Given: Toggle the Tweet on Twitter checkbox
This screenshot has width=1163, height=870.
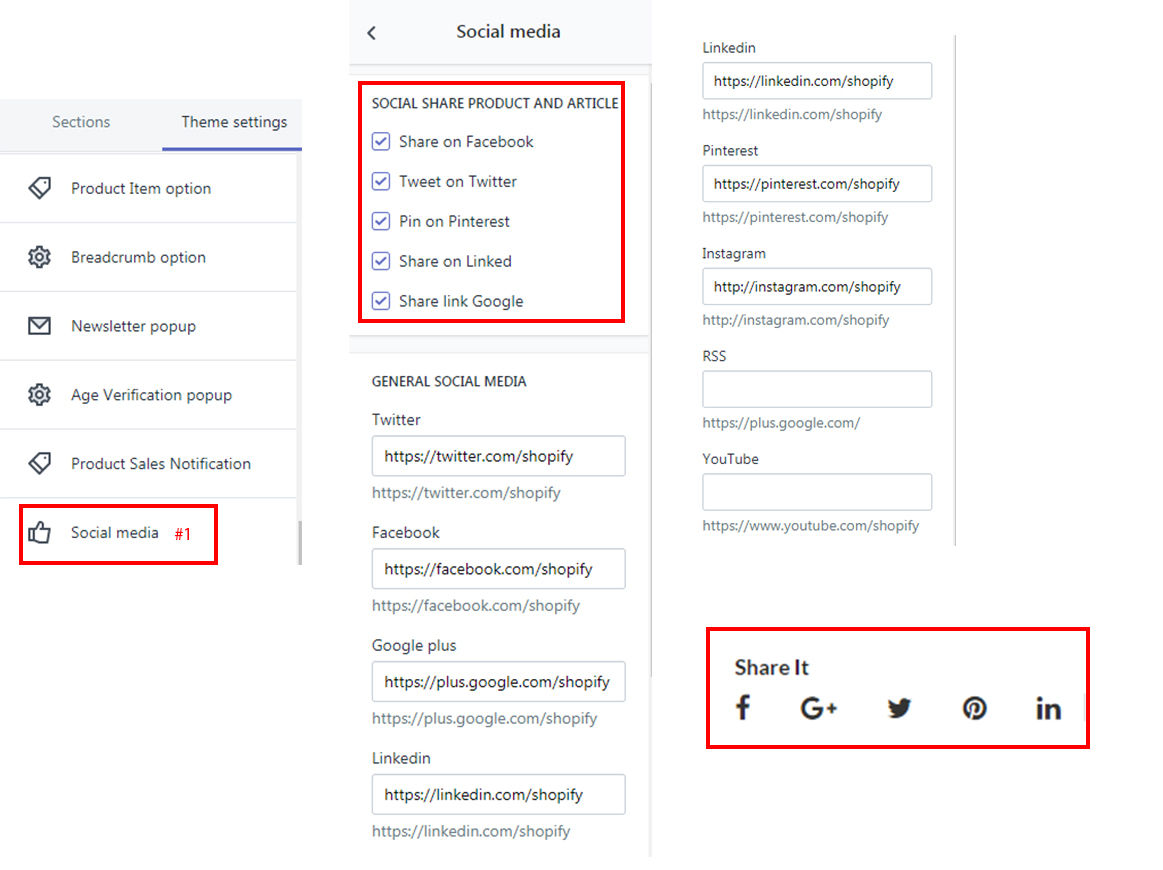Looking at the screenshot, I should tap(381, 182).
